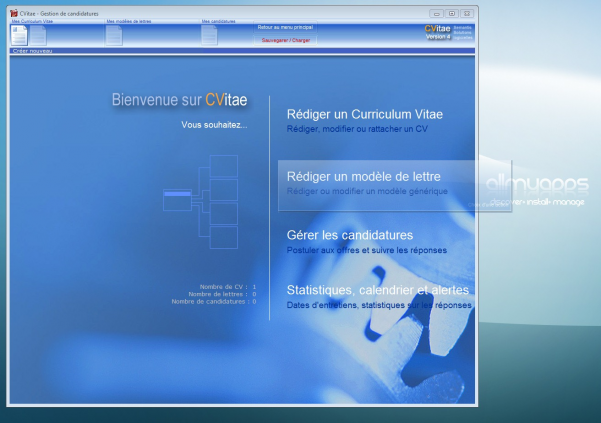Open the candidatures document icon

click(x=209, y=36)
